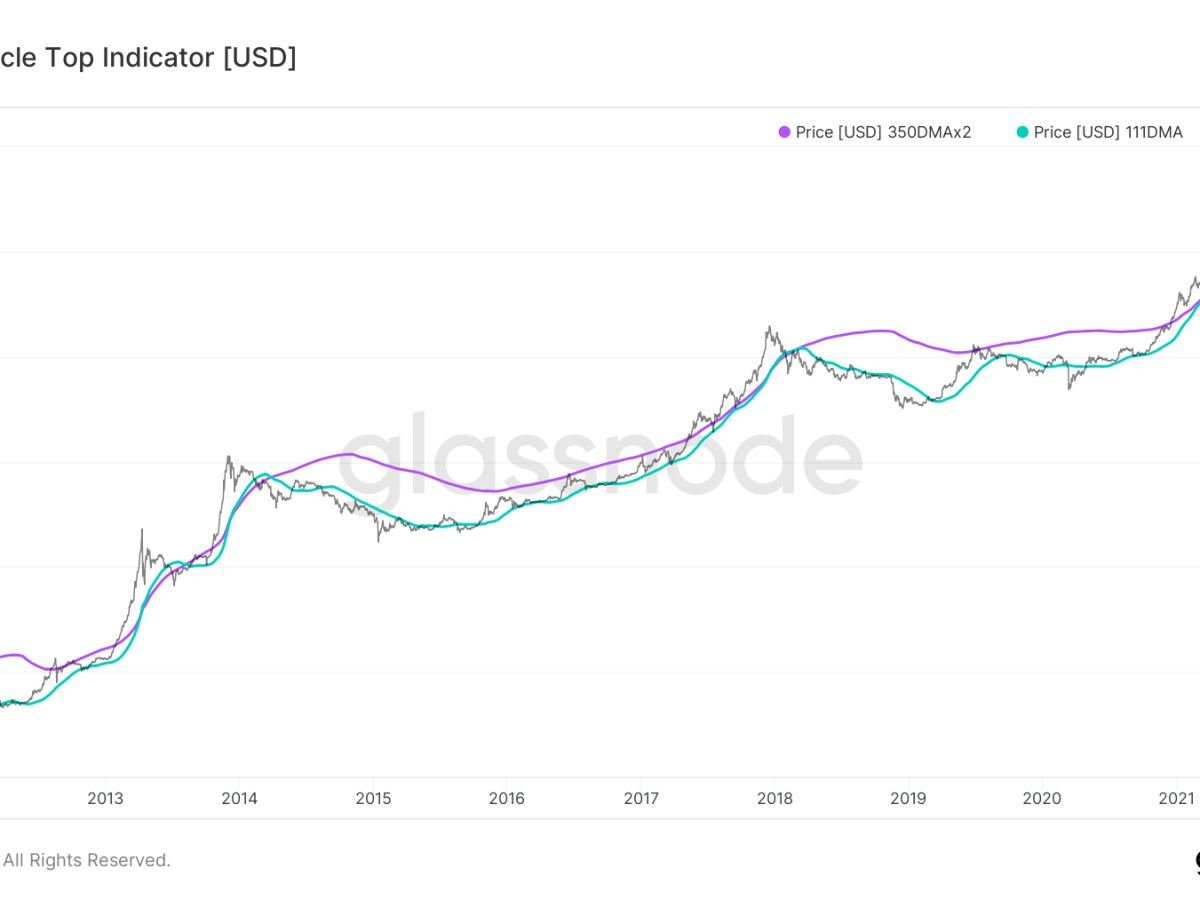Click the purple 350DMAx2 legend dot

785,132
